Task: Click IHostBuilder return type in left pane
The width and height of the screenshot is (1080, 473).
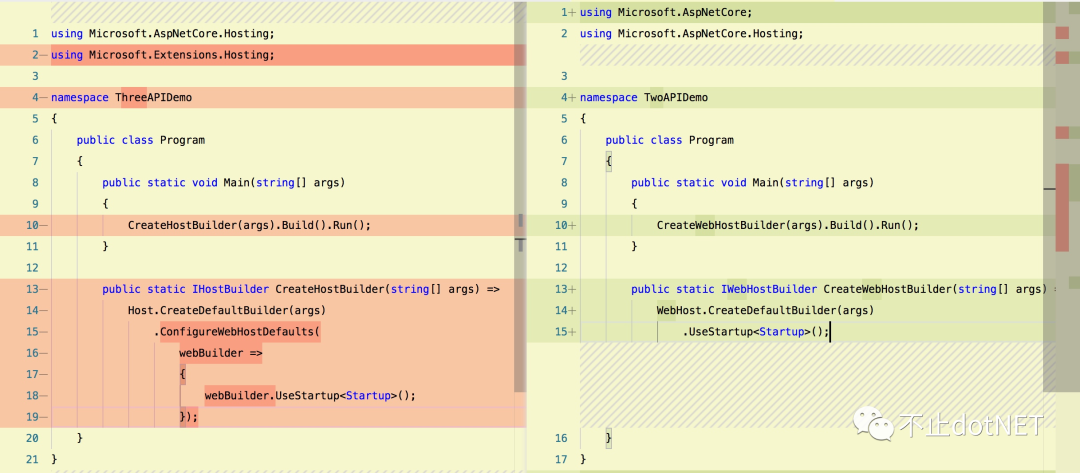Action: pyautogui.click(x=230, y=289)
